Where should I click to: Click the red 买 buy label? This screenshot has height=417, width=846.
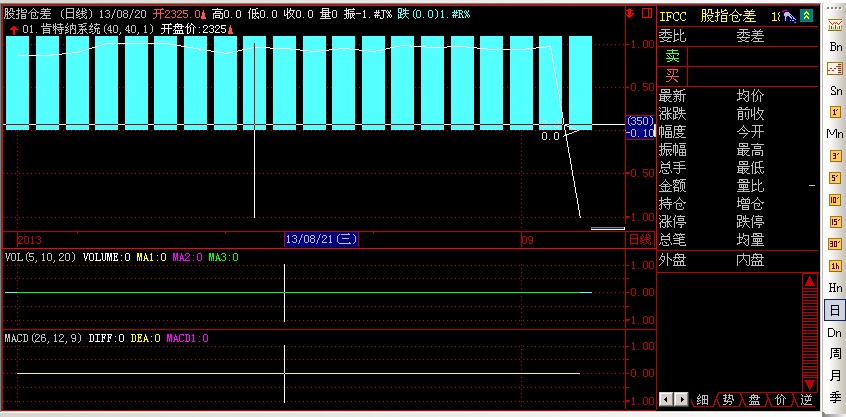[672, 75]
